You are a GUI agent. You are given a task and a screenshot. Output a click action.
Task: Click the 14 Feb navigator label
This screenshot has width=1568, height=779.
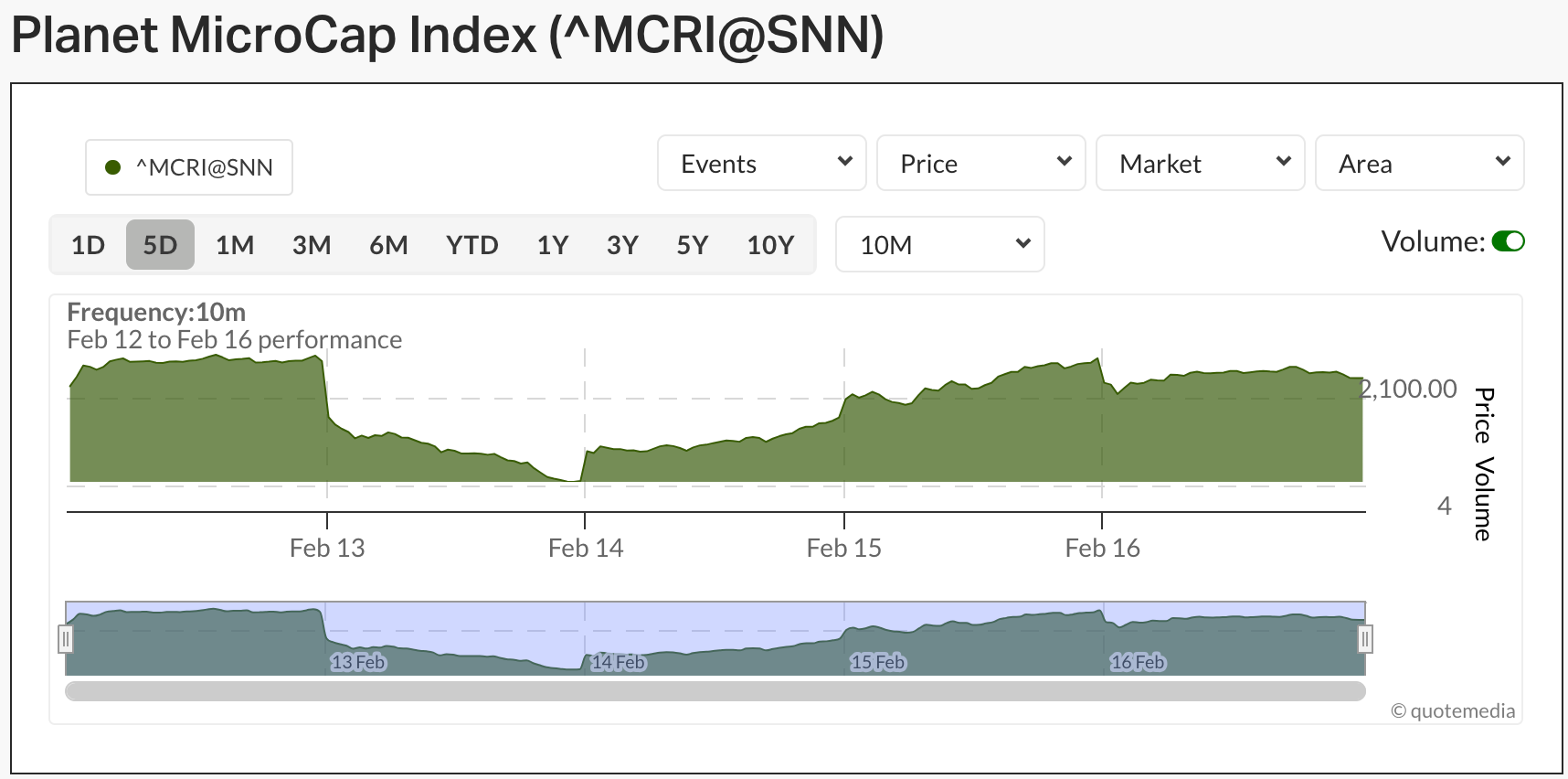[618, 662]
